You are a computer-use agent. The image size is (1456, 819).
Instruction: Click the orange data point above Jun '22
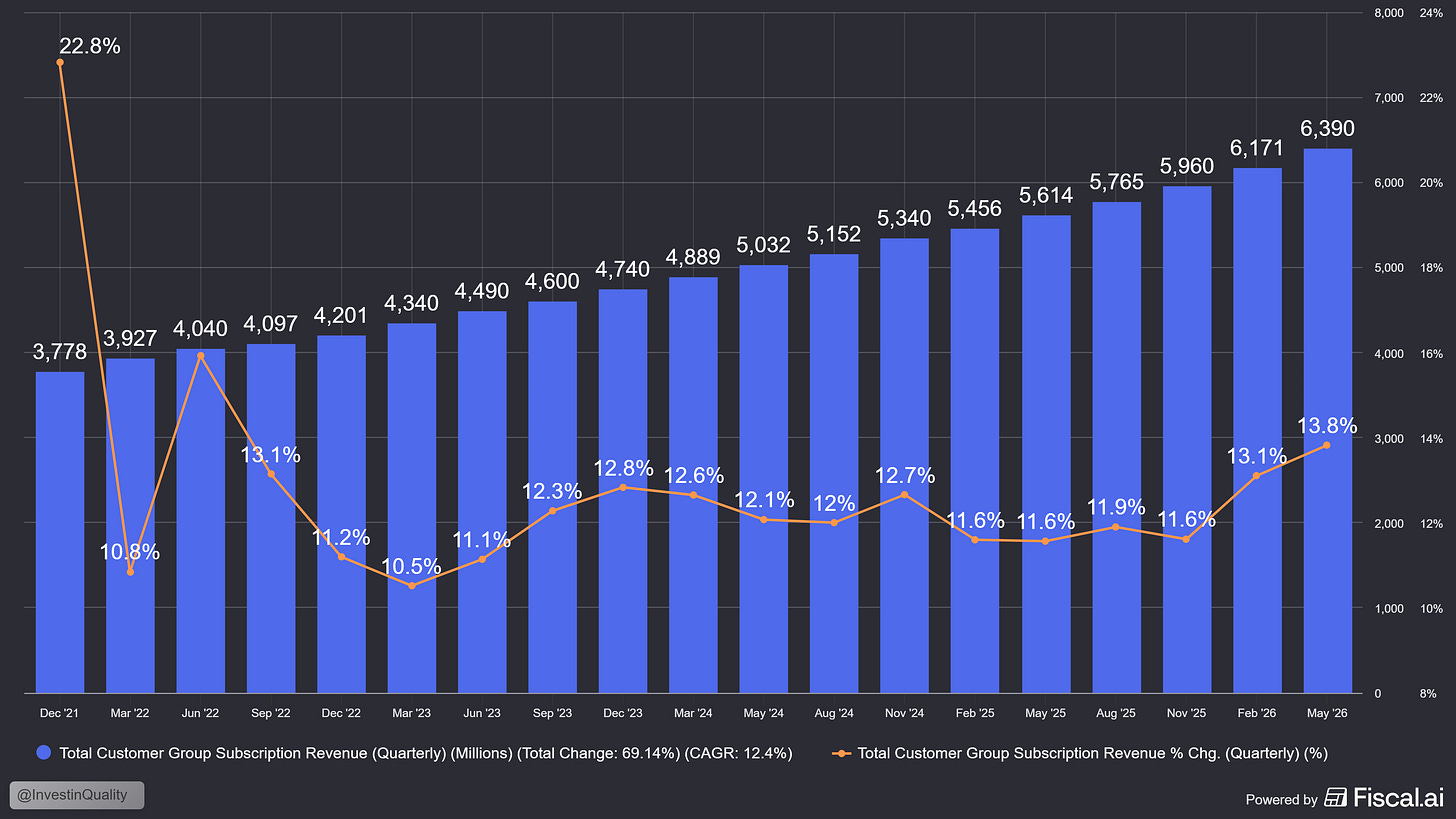(x=201, y=355)
